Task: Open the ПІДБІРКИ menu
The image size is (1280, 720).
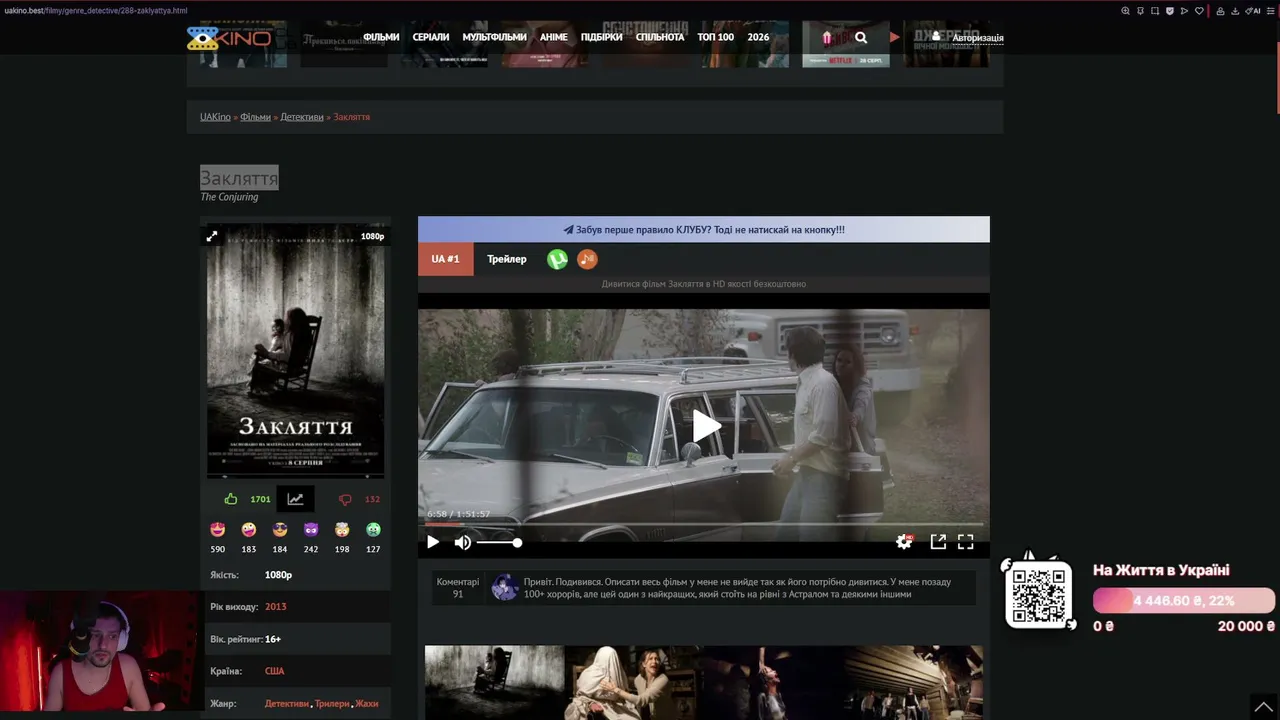Action: 601,37
